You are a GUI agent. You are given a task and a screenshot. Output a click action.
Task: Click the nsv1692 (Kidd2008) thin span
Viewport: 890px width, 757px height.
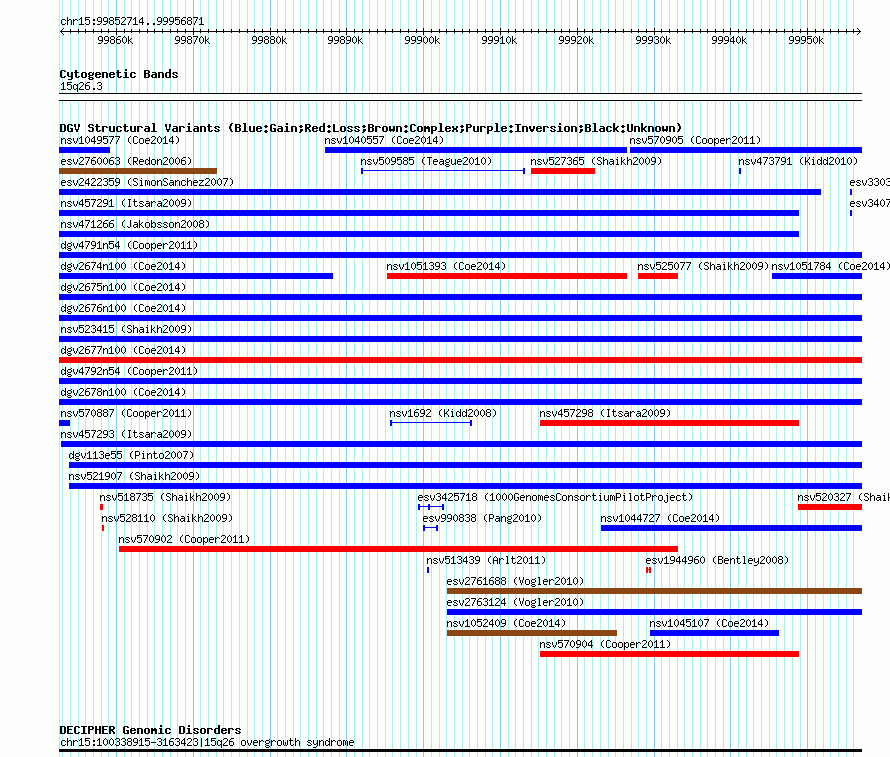point(431,423)
